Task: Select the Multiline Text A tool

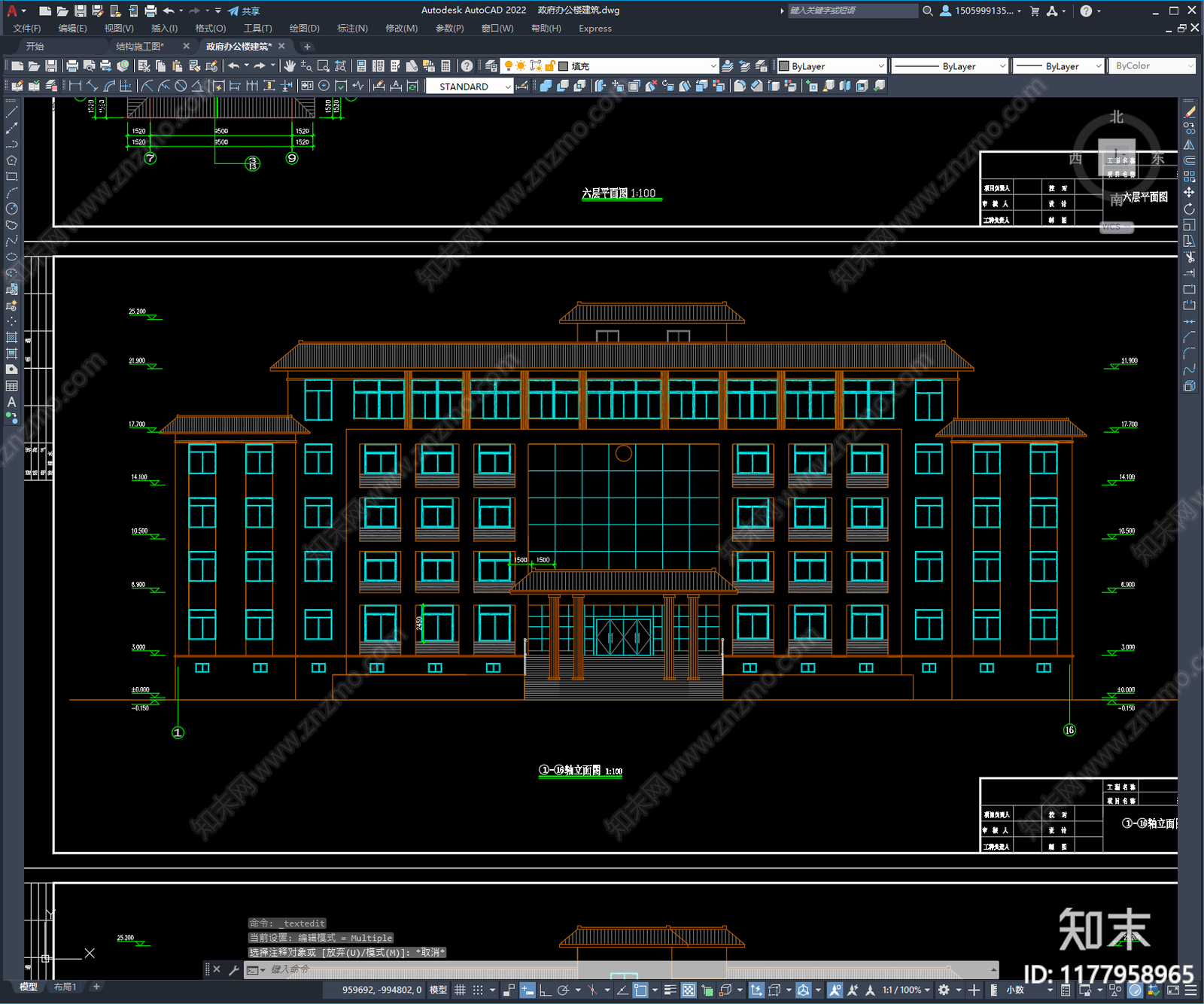Action: [x=11, y=402]
